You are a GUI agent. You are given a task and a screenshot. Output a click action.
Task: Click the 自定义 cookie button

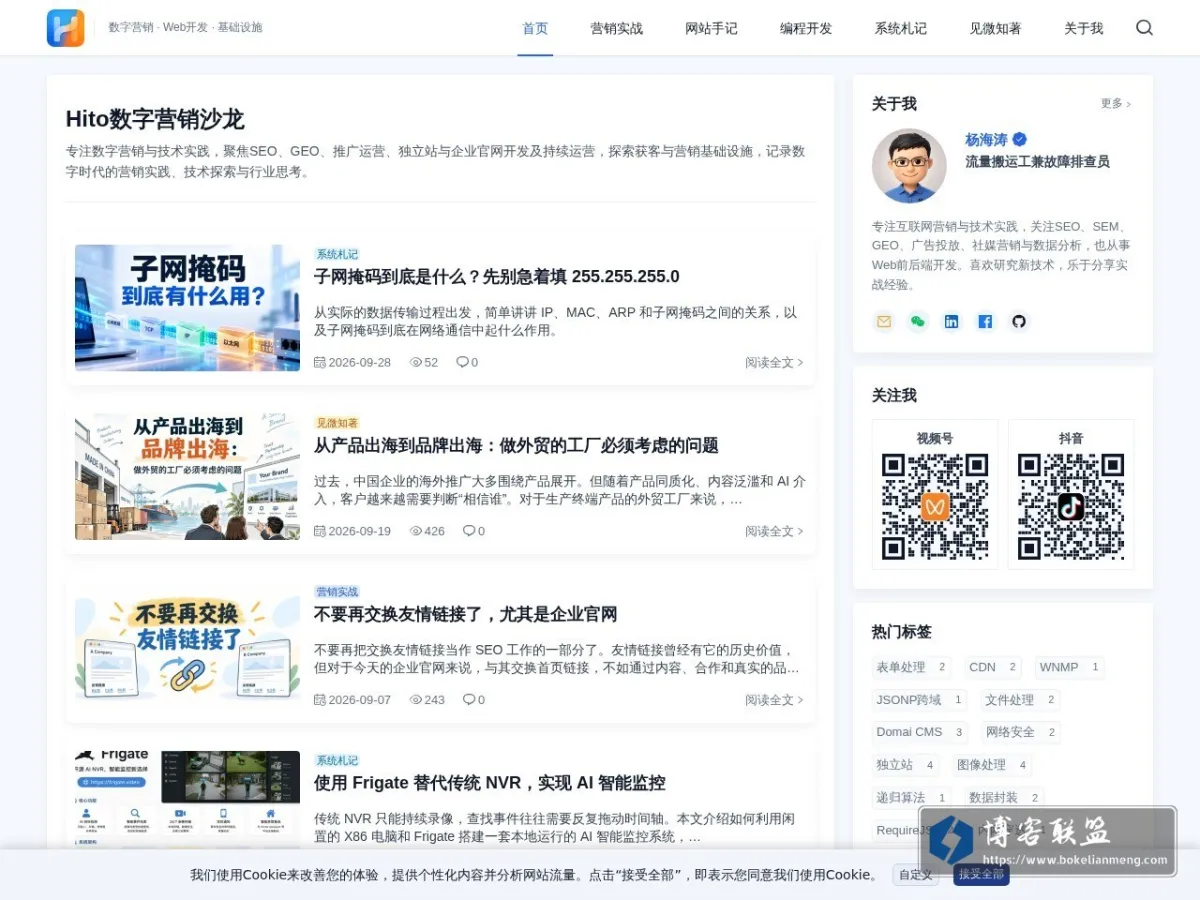[916, 875]
